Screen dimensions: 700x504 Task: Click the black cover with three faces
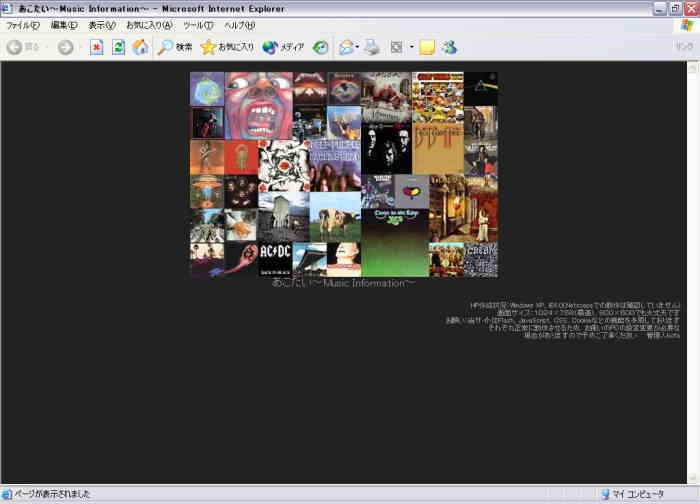click(387, 149)
